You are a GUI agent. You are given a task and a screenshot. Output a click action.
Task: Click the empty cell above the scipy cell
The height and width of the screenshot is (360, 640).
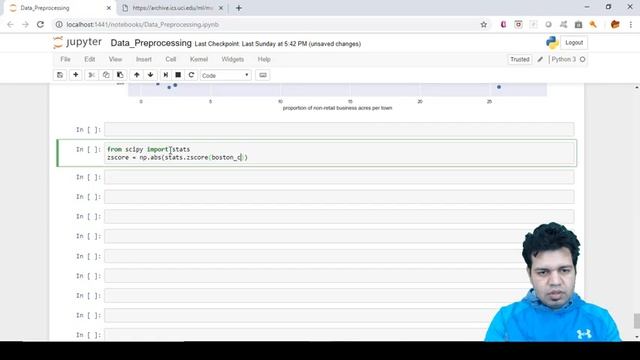point(339,129)
